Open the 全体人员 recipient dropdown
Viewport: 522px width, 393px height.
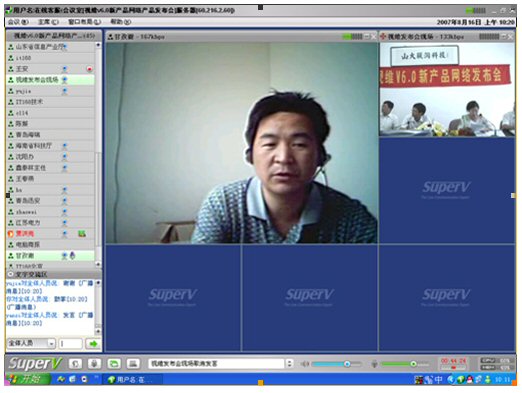(31, 343)
